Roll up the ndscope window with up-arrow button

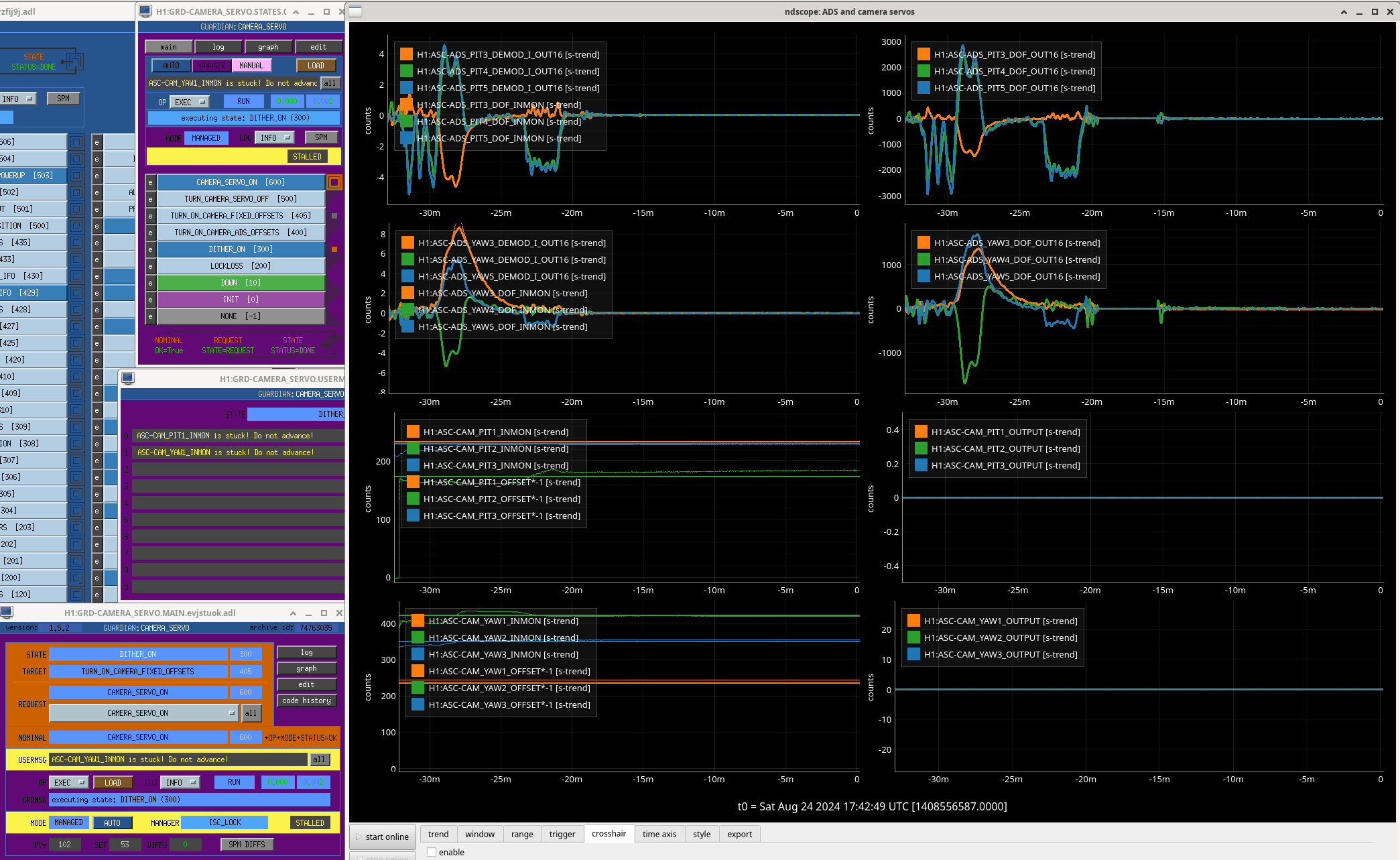click(1344, 11)
